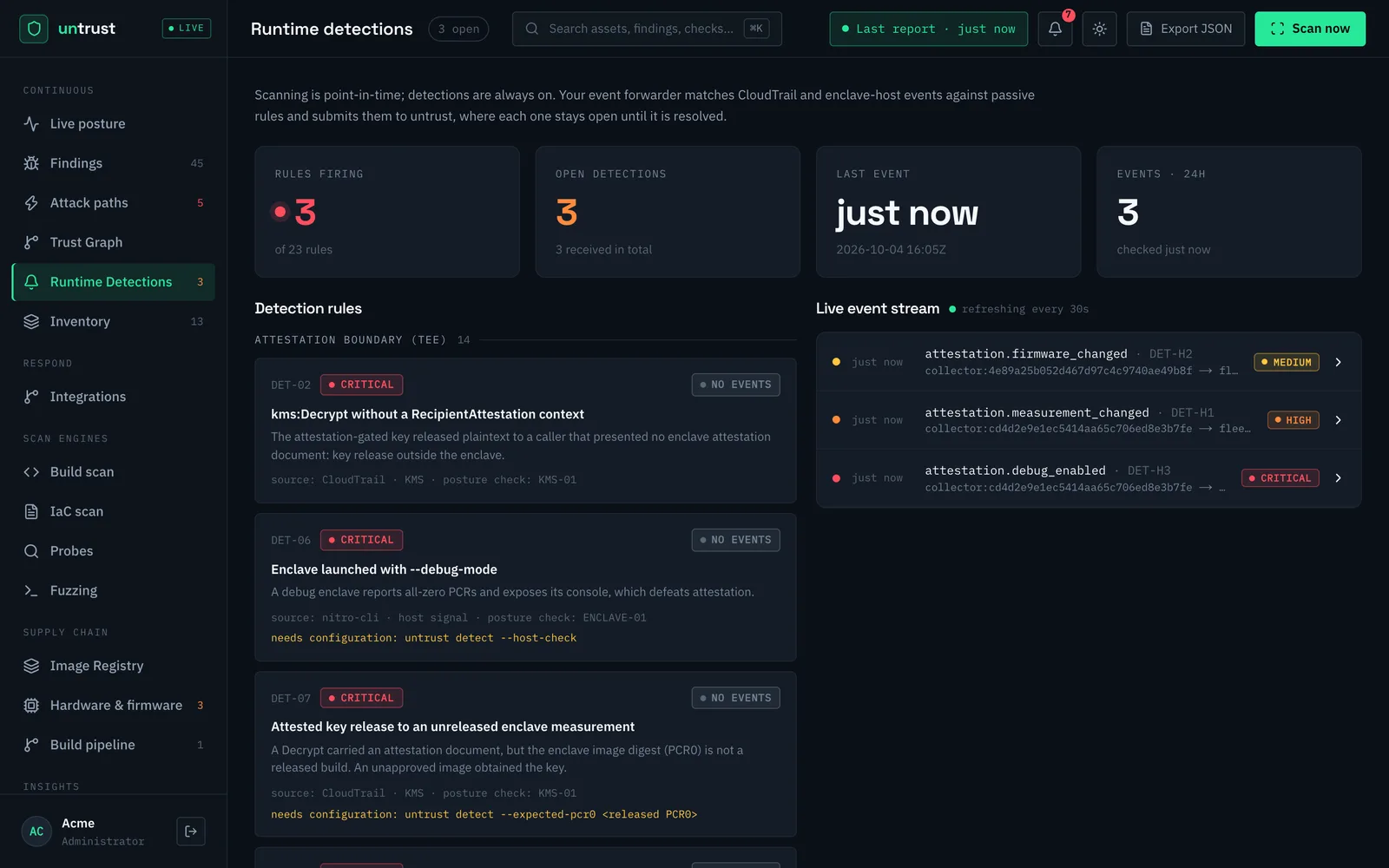This screenshot has width=1389, height=868.
Task: Click the untrust shield logo icon
Action: tap(34, 29)
